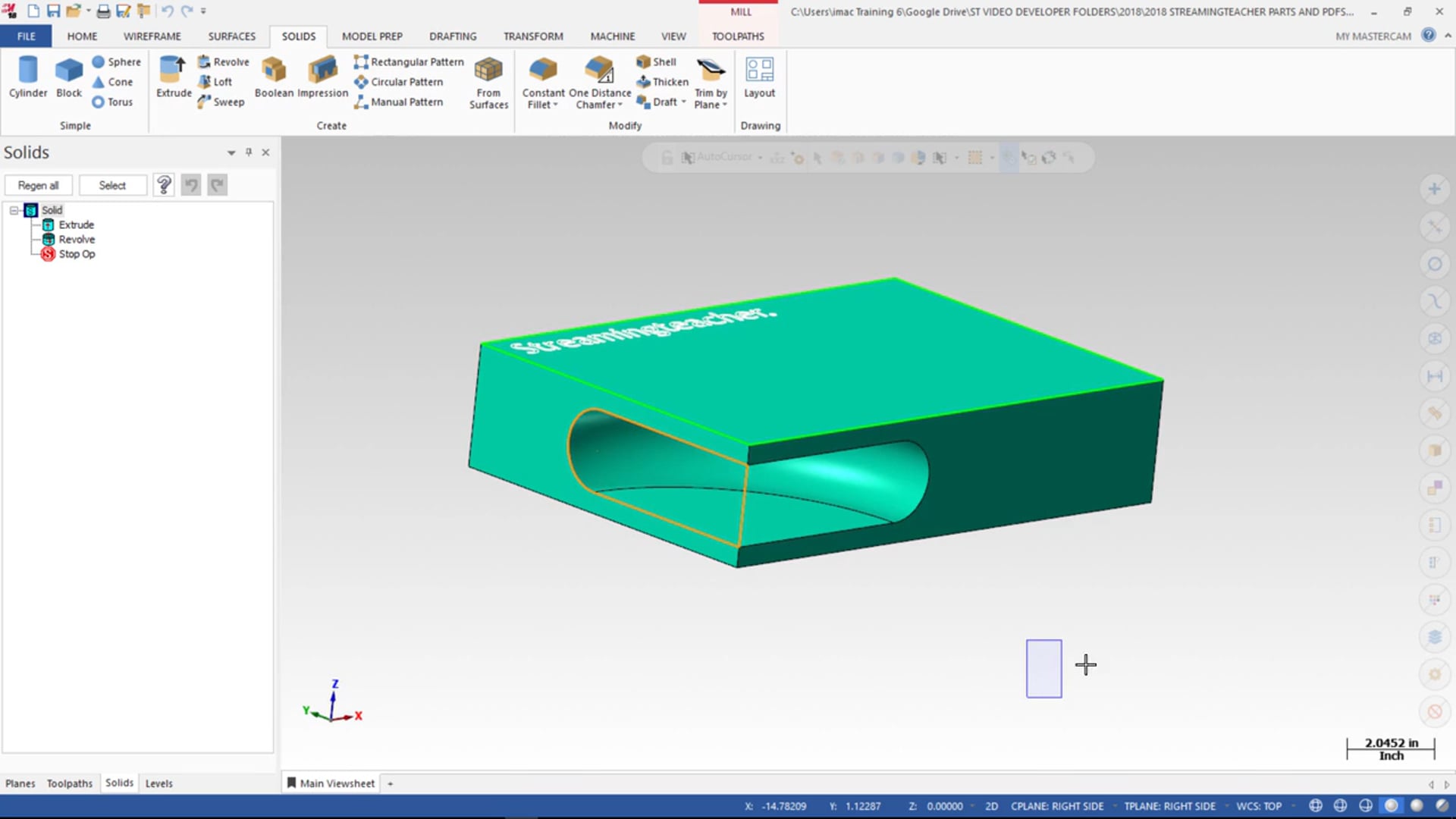Click the One Distance Chamfer icon
The width and height of the screenshot is (1456, 819).
point(599,70)
